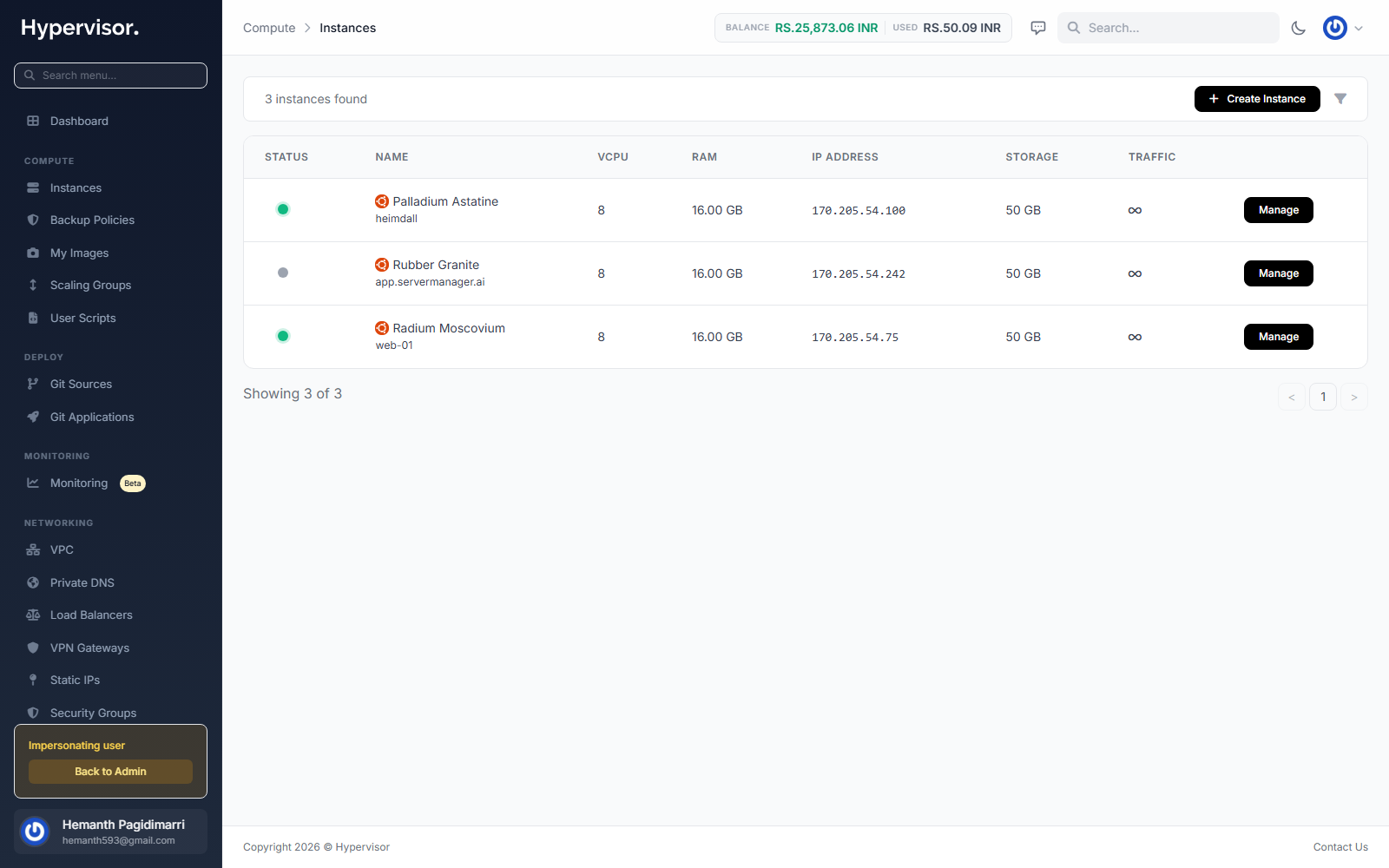Image resolution: width=1389 pixels, height=868 pixels.
Task: Click the Create Instance button
Action: (1257, 99)
